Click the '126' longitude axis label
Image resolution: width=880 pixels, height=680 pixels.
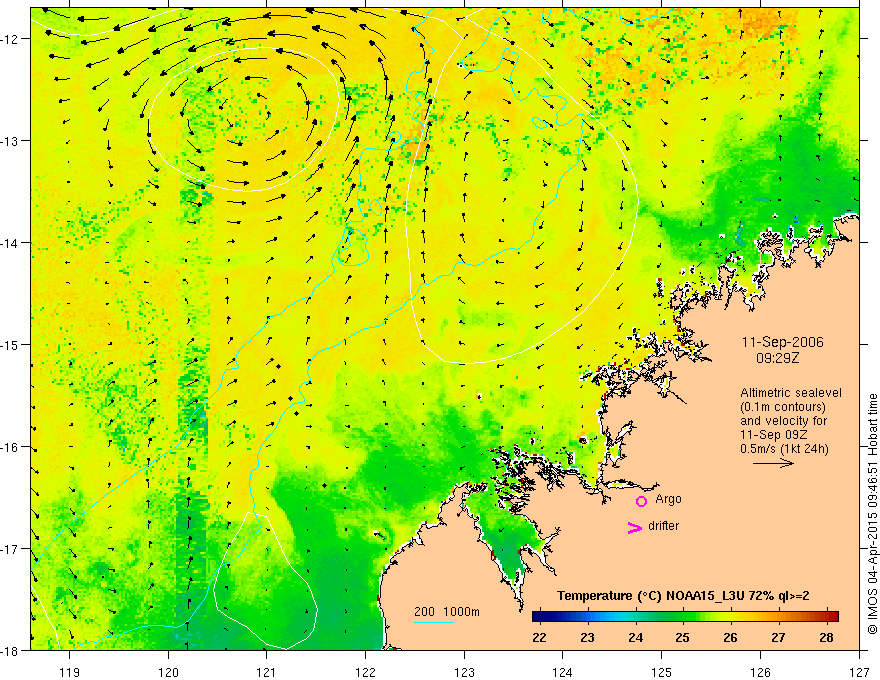tap(760, 672)
